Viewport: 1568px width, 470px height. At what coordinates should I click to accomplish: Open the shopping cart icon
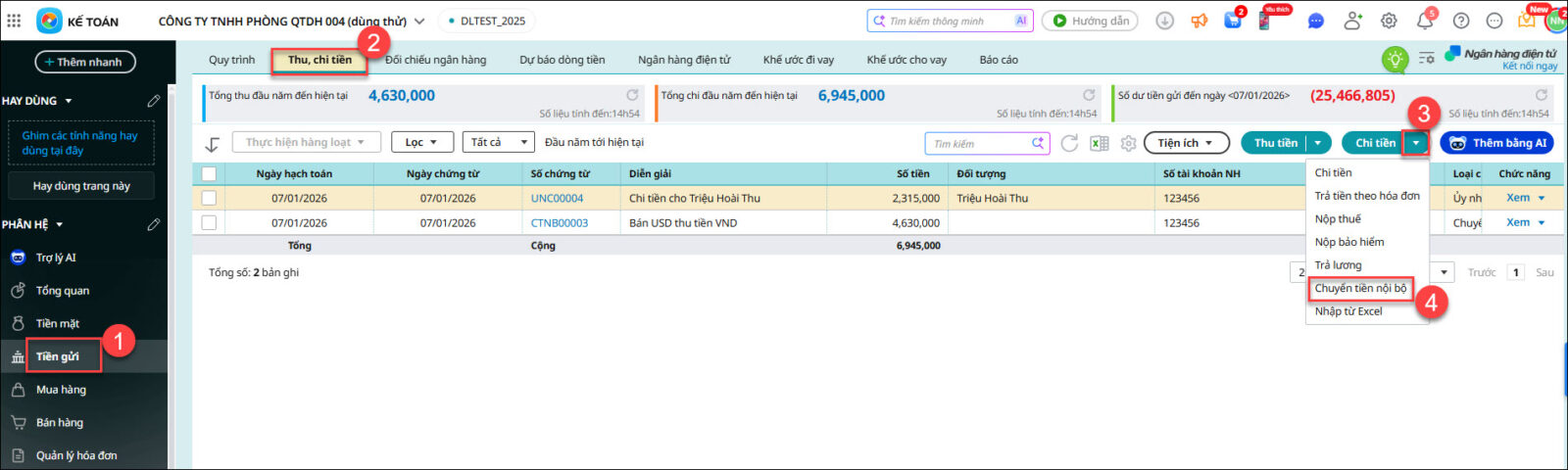[x=1233, y=21]
